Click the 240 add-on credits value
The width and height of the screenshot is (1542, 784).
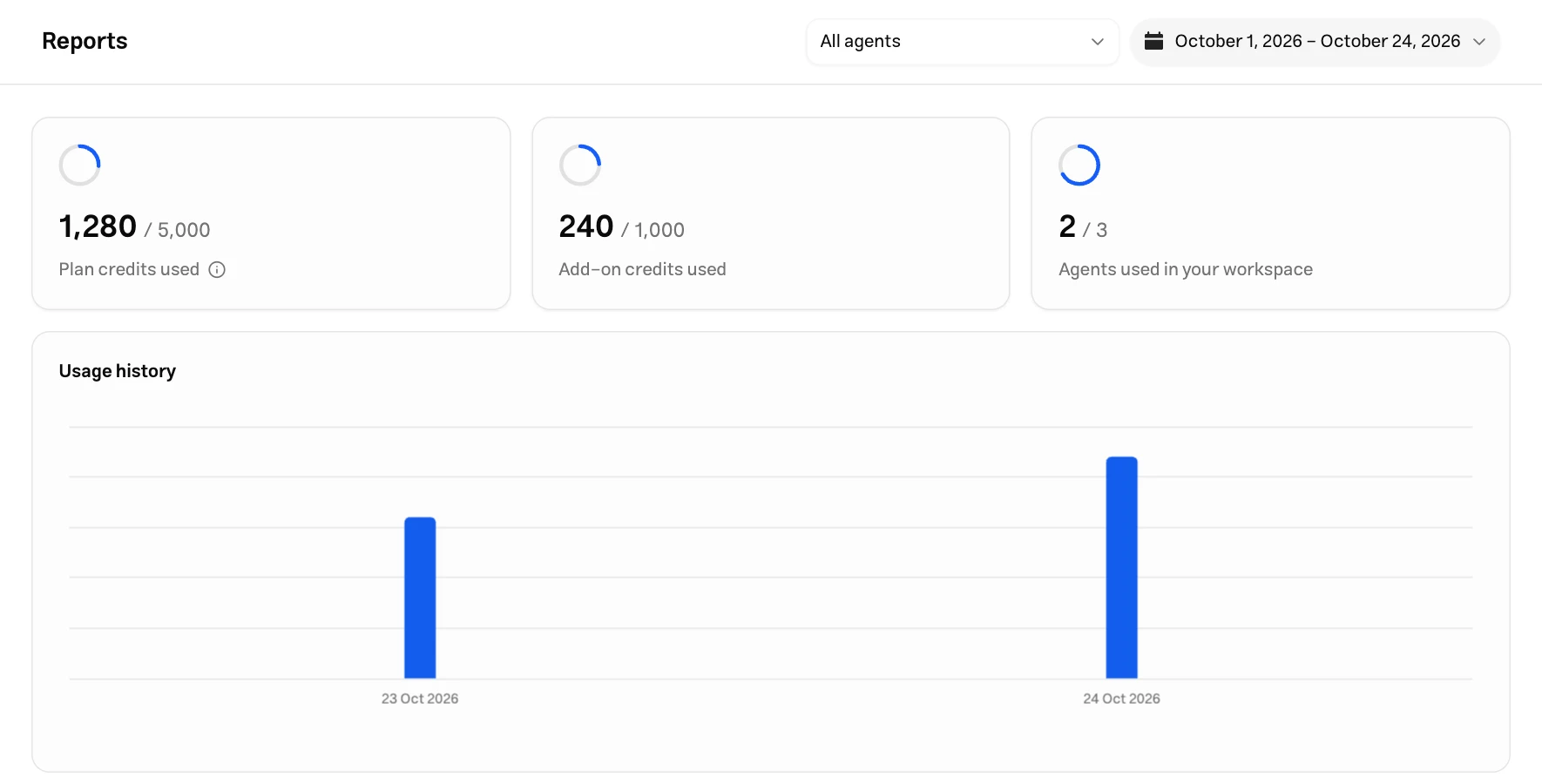click(x=586, y=226)
